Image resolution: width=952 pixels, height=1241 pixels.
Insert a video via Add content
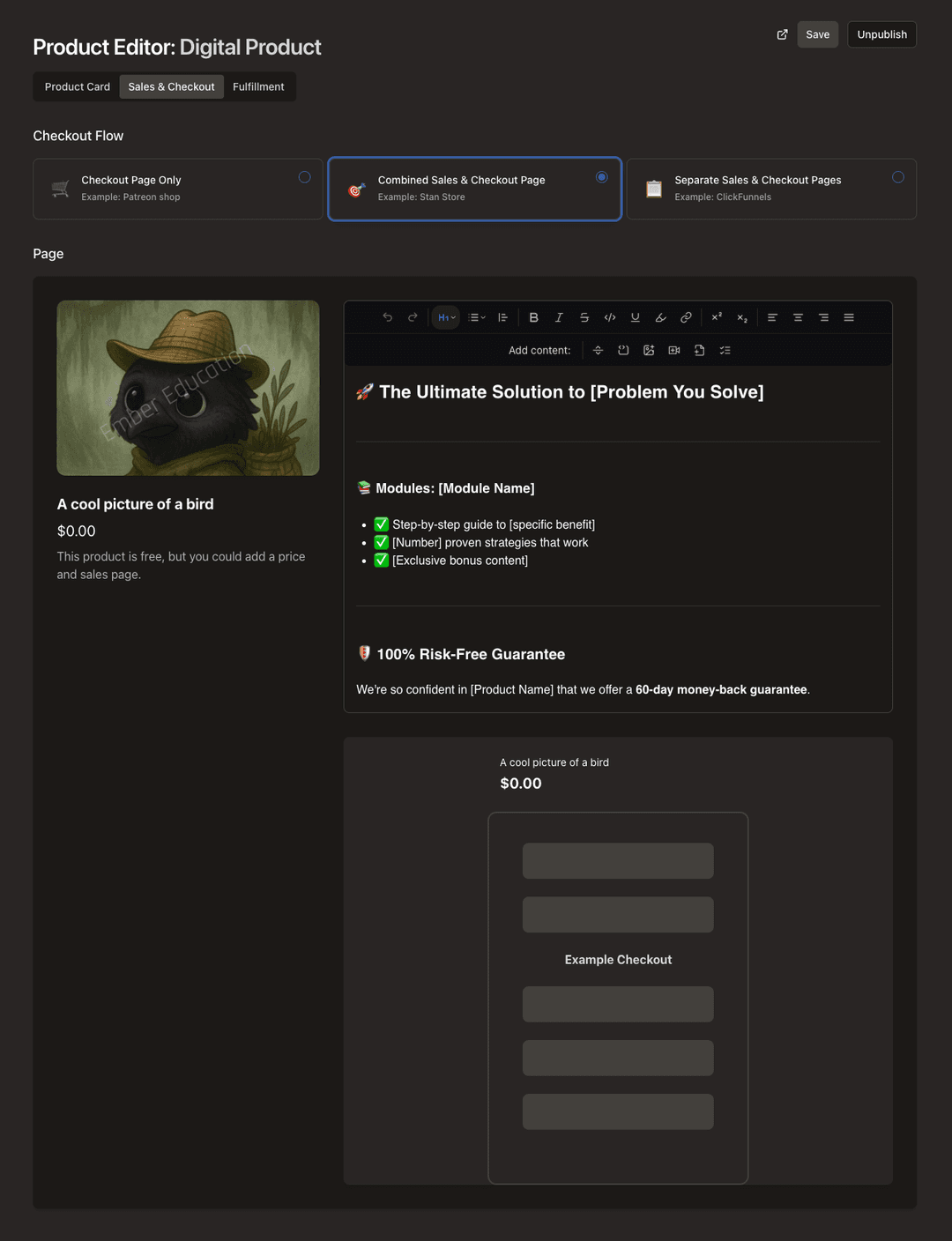(674, 350)
